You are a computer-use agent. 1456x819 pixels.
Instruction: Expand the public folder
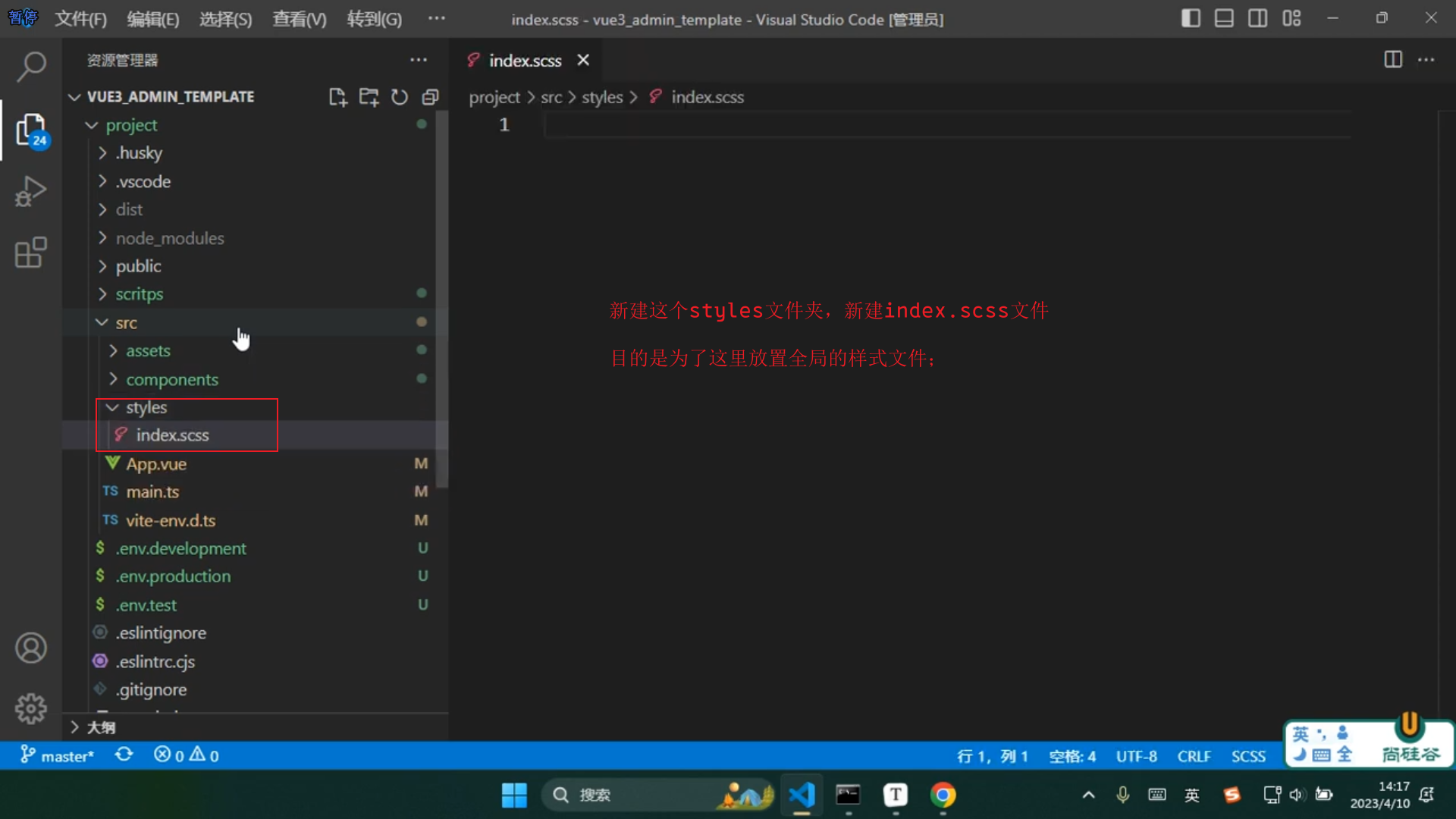pos(138,267)
